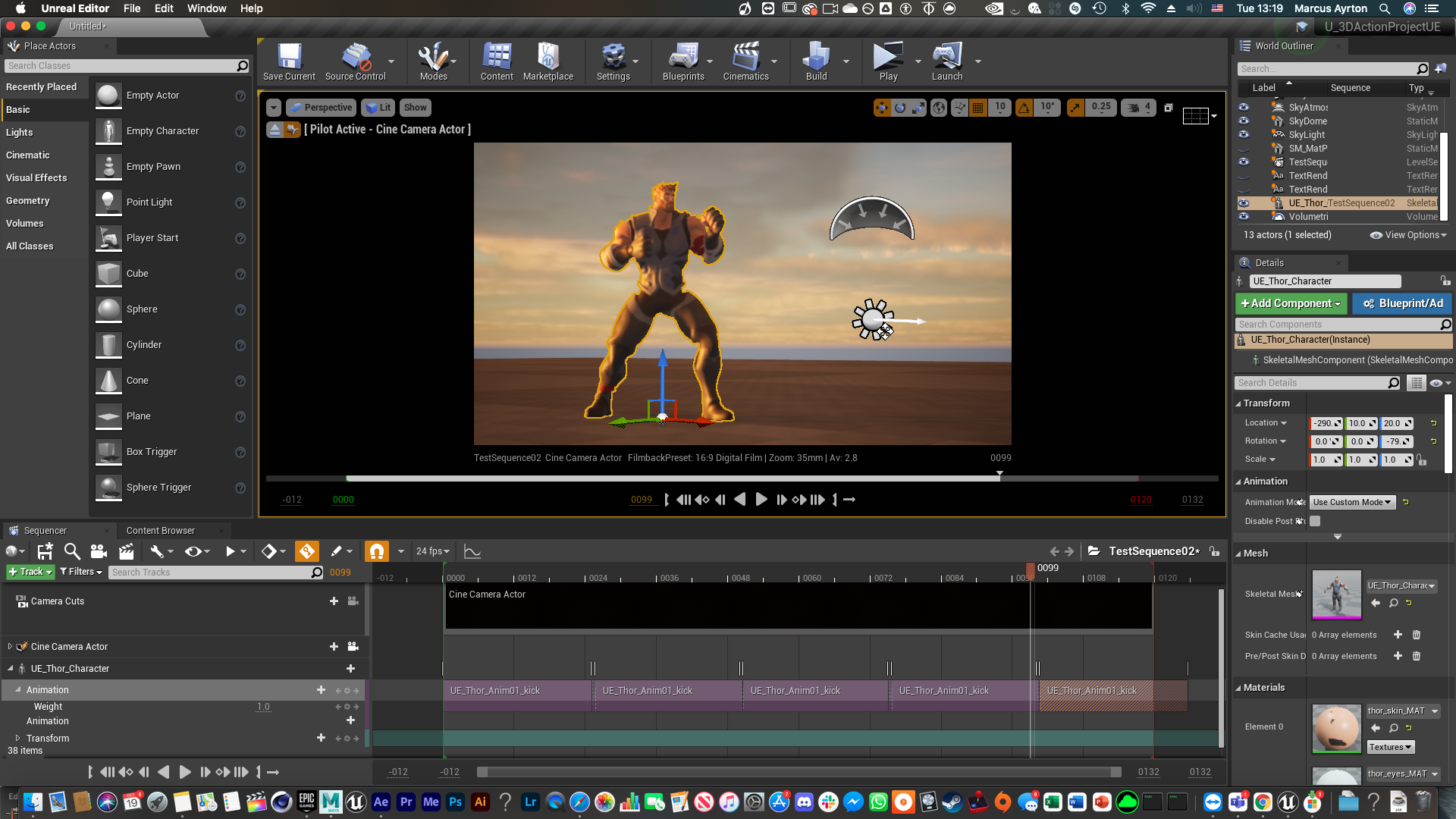This screenshot has width=1456, height=819.
Task: Open the Cinematics toolbar icon
Action: tap(746, 62)
